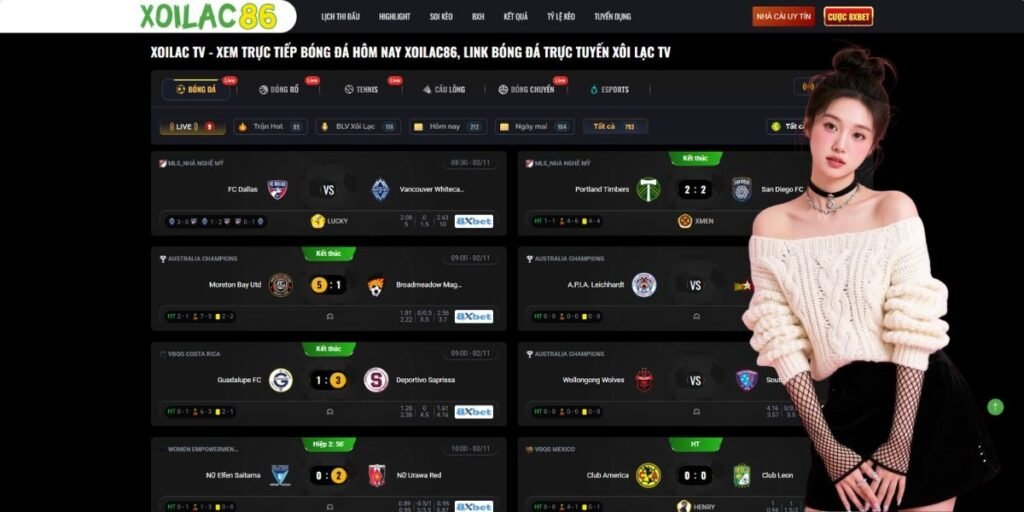Click the Vancouver Whitecaps team crest

click(x=380, y=190)
